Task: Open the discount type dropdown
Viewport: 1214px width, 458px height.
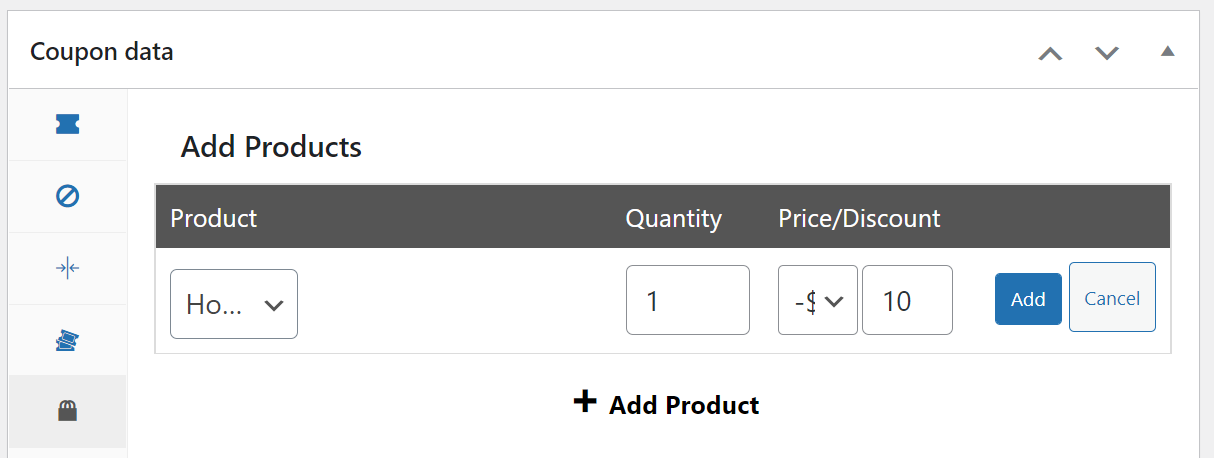Action: (817, 300)
